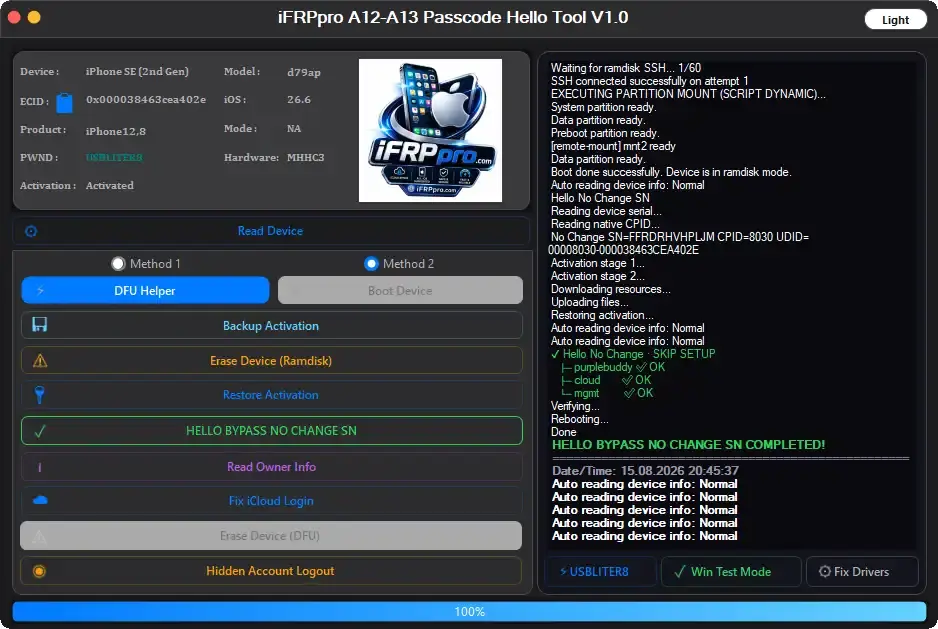Click the product value iPhone12,8
Viewport: 938px width, 629px height.
[115, 130]
